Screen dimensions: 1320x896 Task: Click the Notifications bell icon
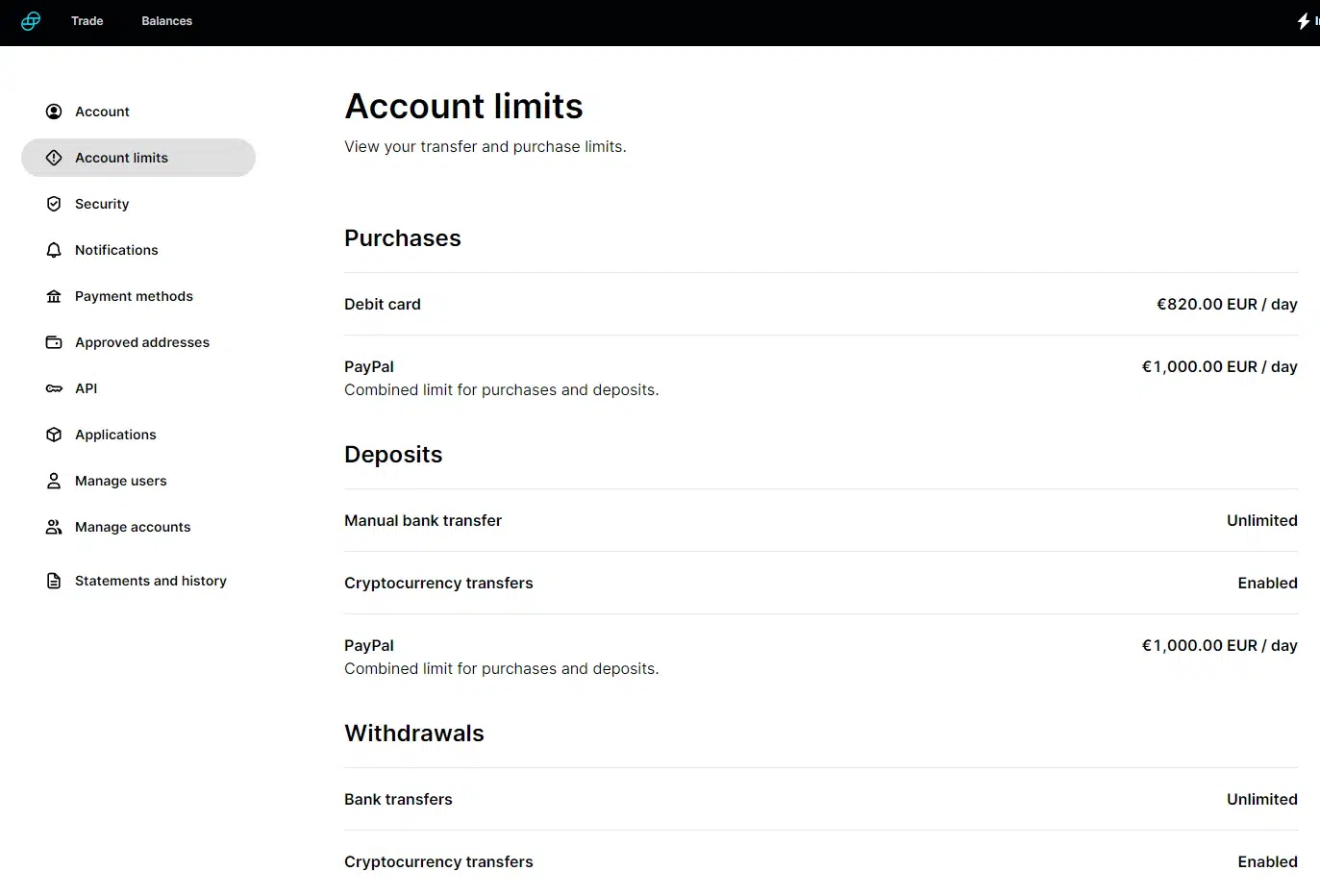point(54,250)
